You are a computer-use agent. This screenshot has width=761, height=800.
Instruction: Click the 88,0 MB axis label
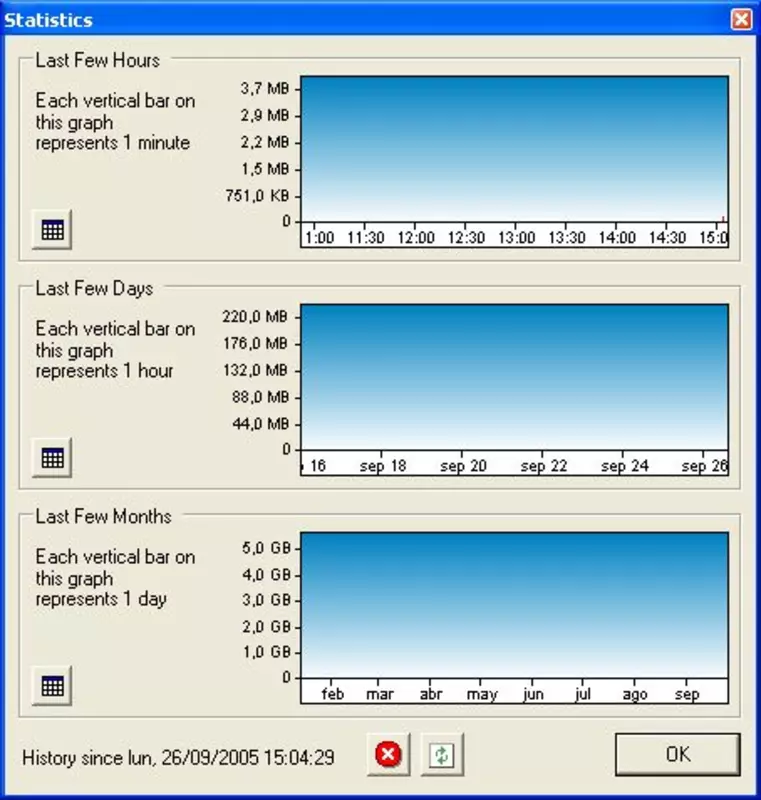(x=260, y=397)
